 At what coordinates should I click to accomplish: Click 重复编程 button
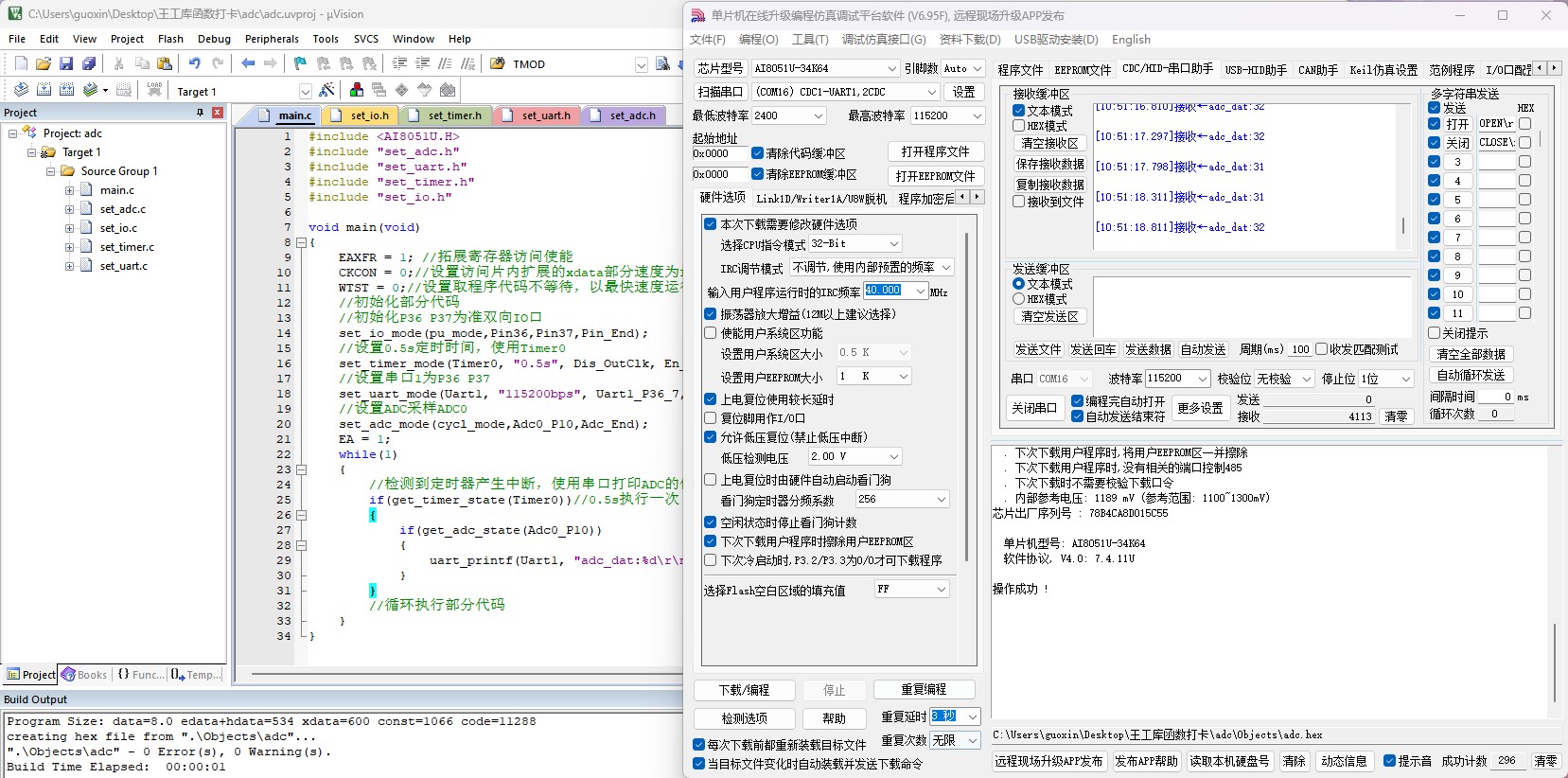(924, 690)
